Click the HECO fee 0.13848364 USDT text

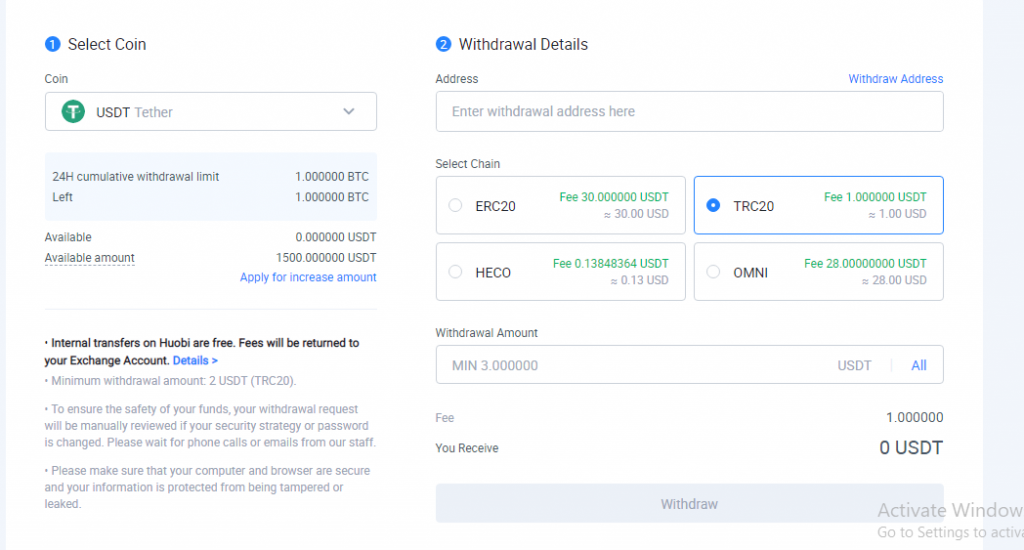click(610, 263)
